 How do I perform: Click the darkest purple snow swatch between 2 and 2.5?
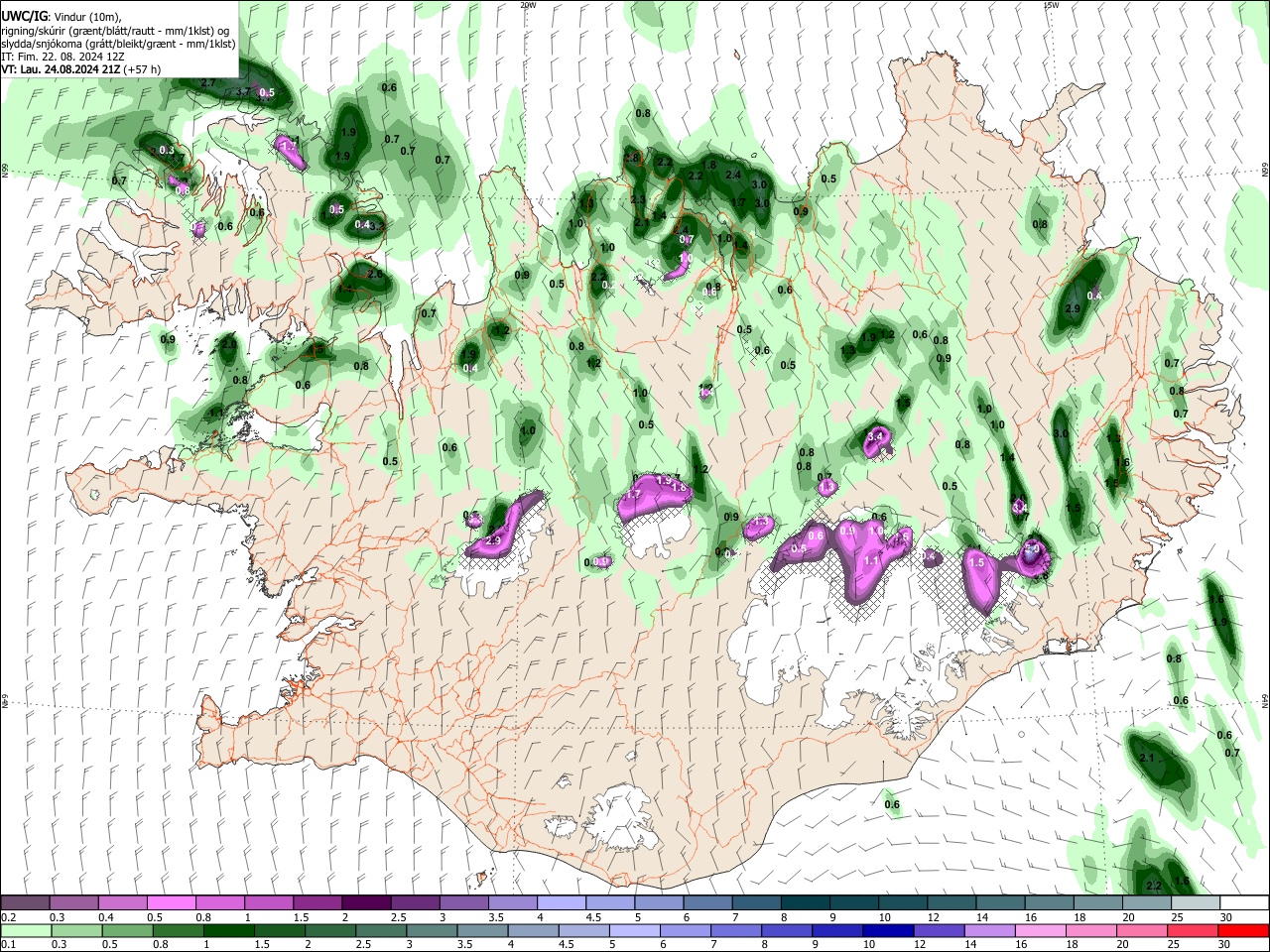[366, 903]
